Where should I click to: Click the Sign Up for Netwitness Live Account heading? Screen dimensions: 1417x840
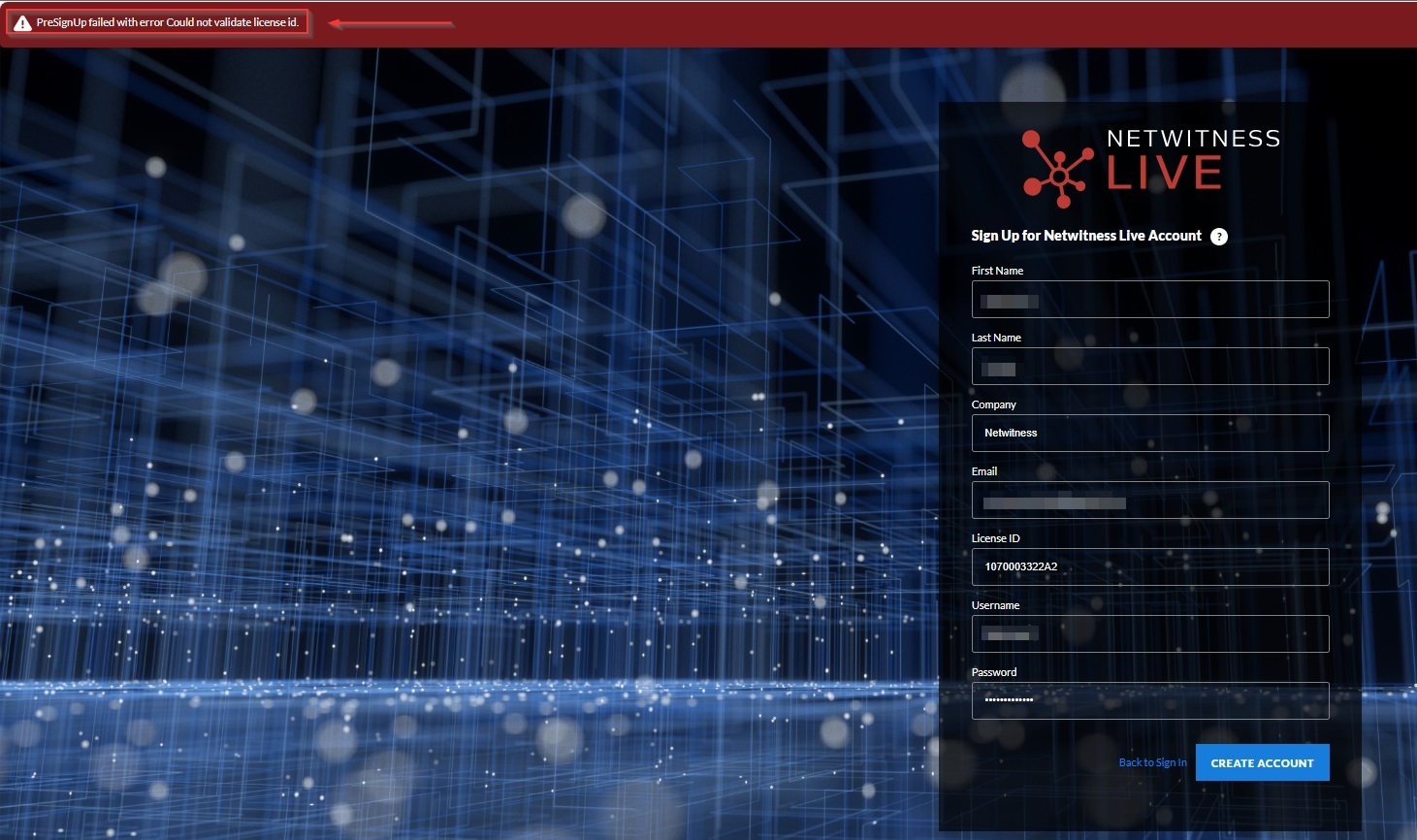click(x=1086, y=236)
